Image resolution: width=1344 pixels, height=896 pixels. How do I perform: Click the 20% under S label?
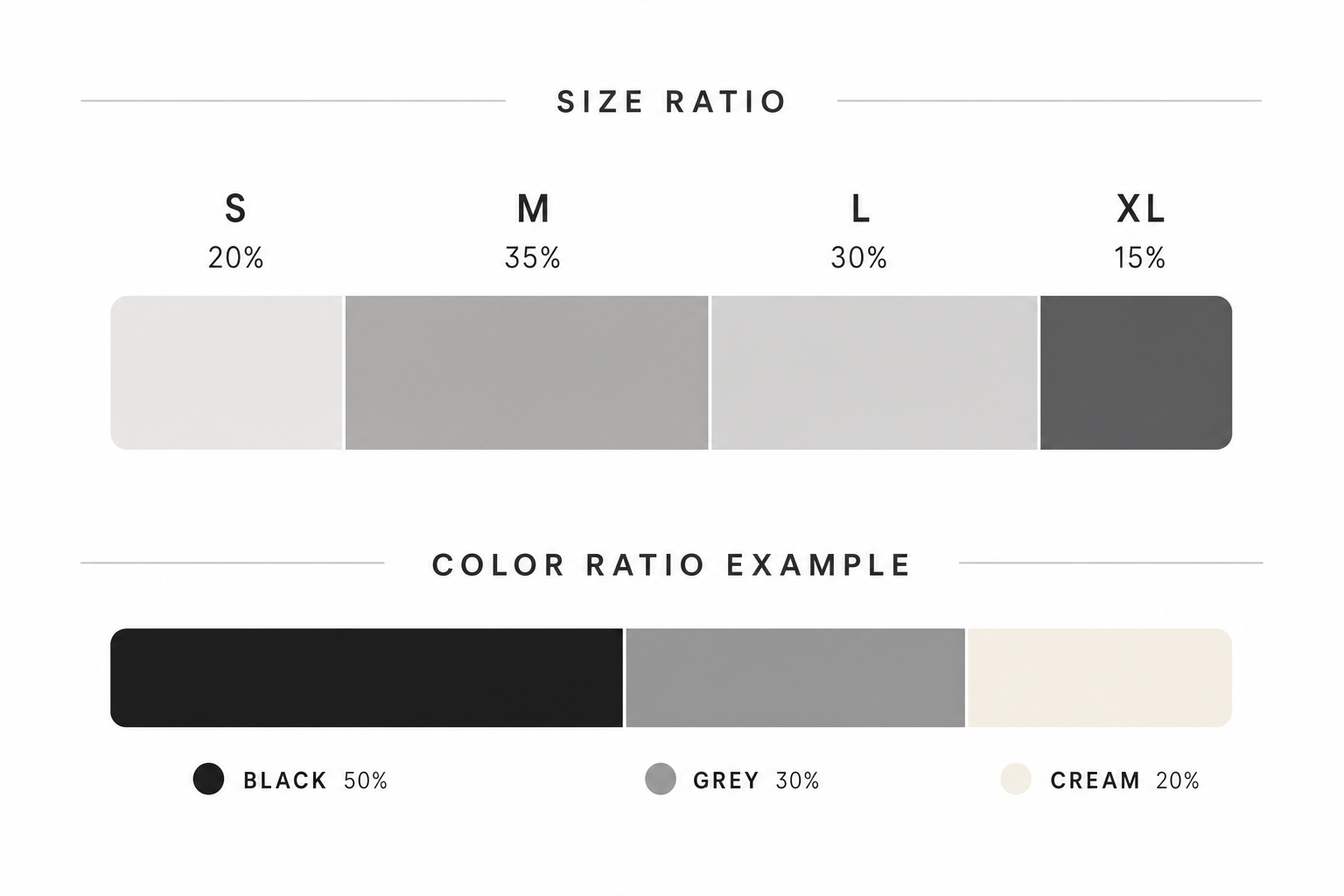(x=235, y=258)
